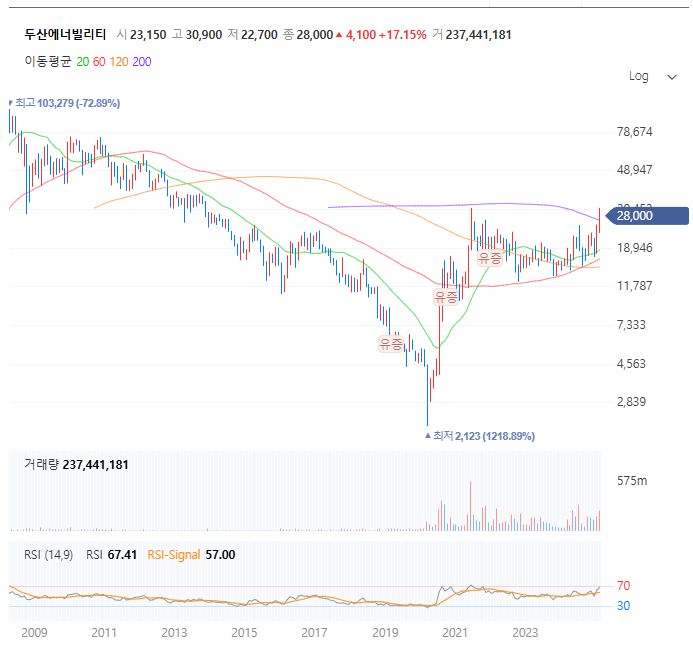Open the Log scale dropdown
Image resolution: width=693 pixels, height=655 pixels.
pos(652,77)
